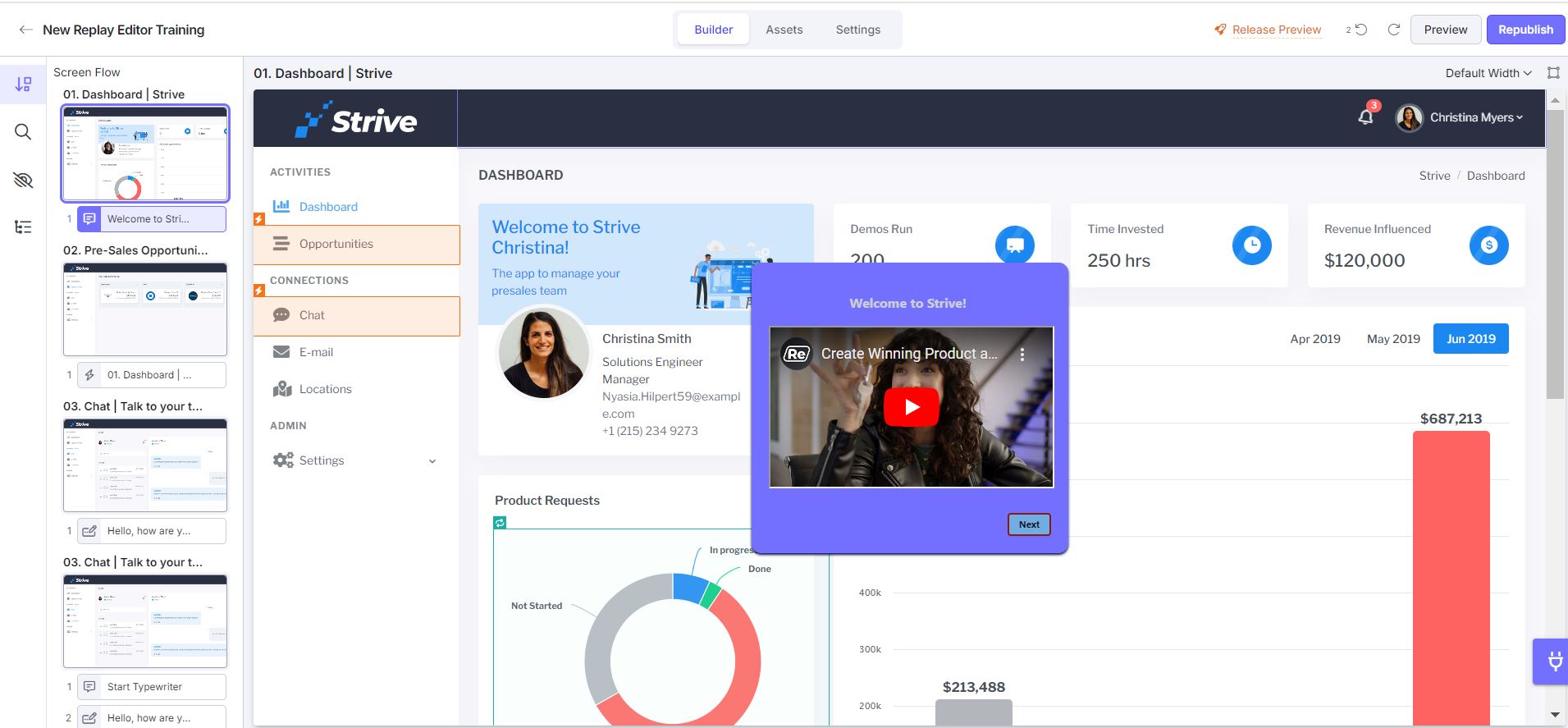The height and width of the screenshot is (728, 1568).
Task: Click the redo arrow icon in top bar
Action: point(1393,30)
